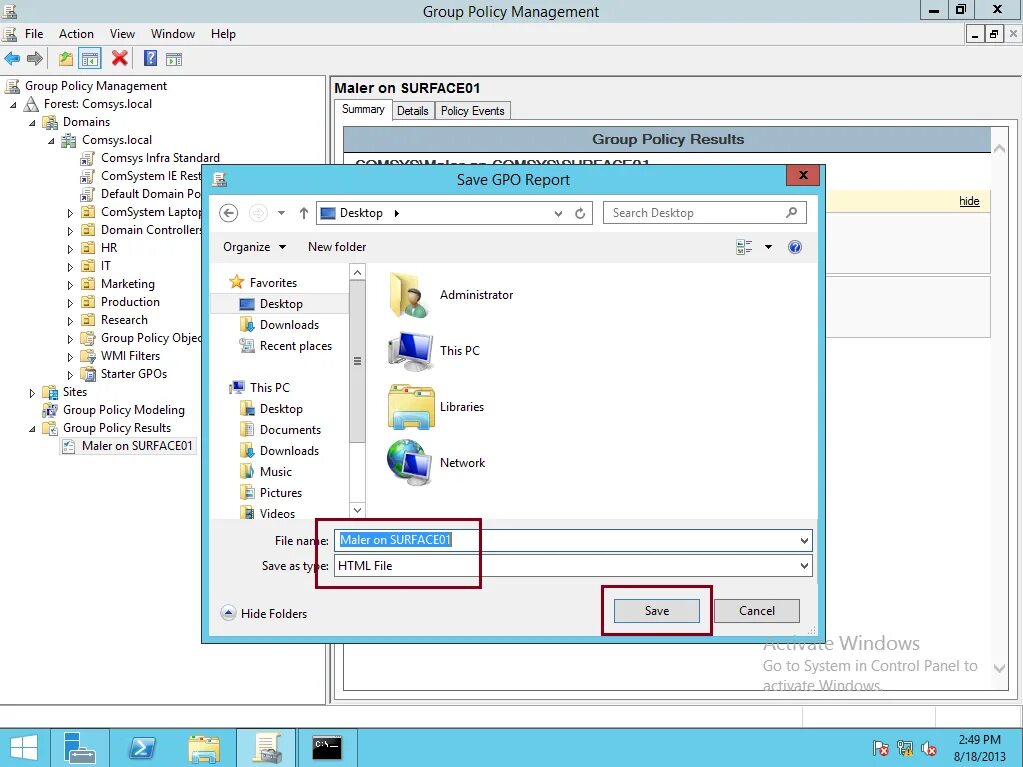The width and height of the screenshot is (1023, 767).
Task: Collapse the Domains node
Action: point(32,123)
